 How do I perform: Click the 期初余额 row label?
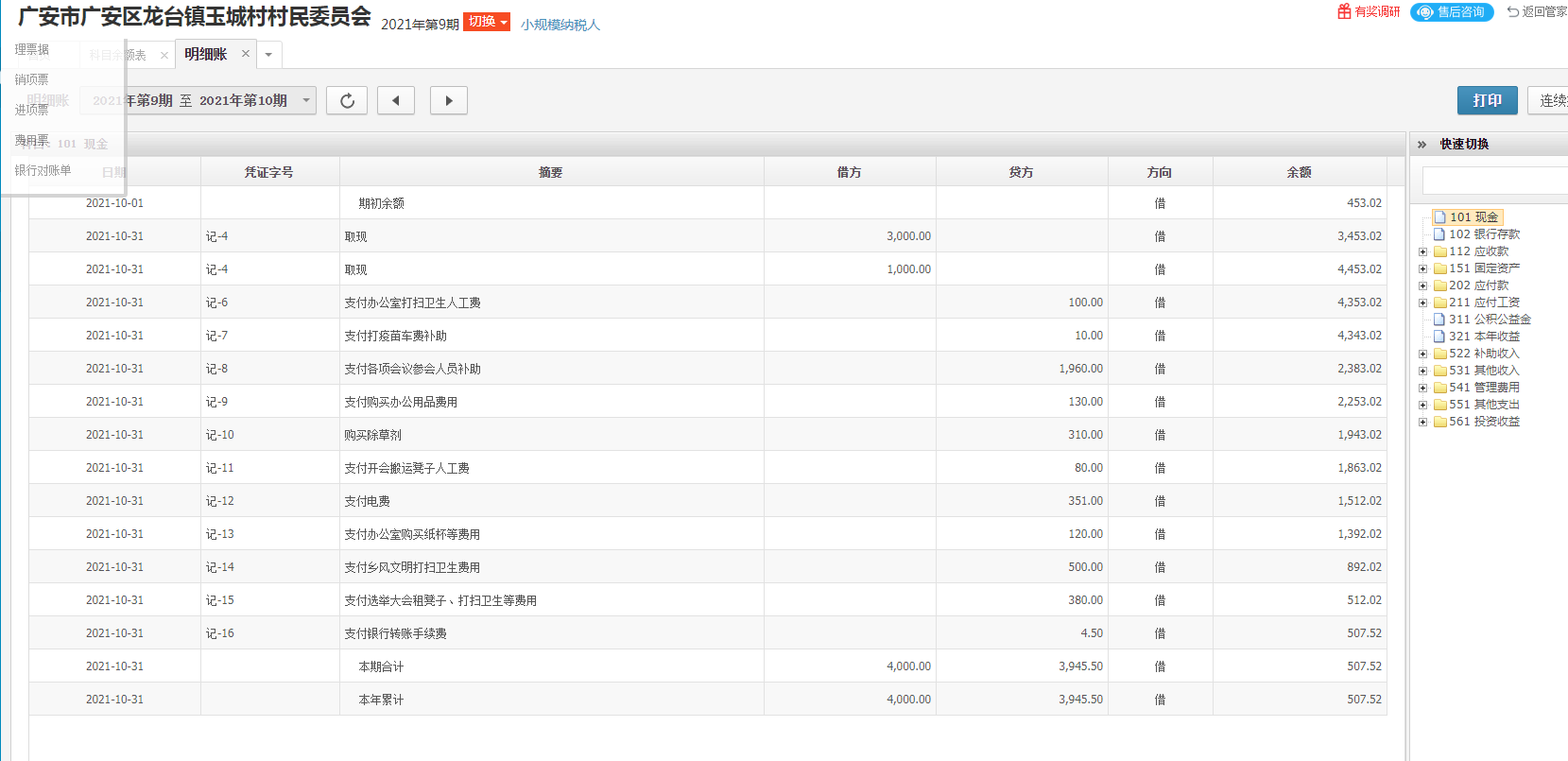381,203
